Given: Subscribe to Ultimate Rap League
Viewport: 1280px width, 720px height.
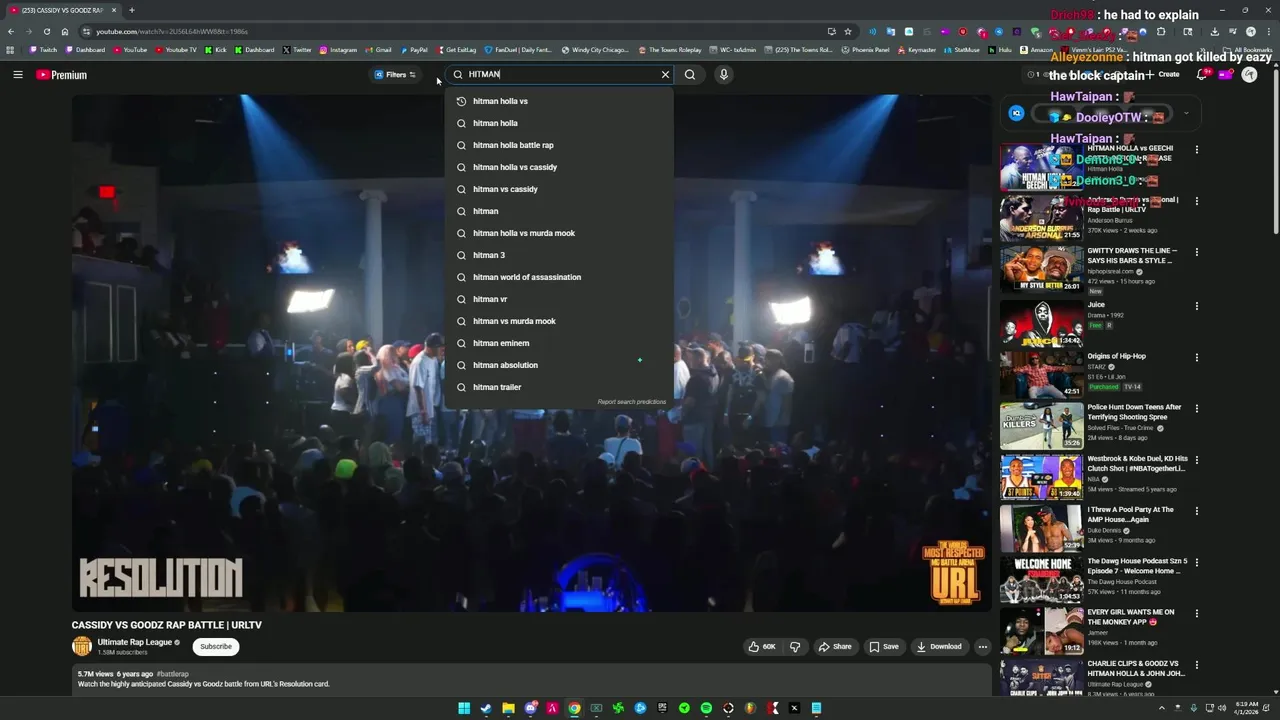Looking at the screenshot, I should (216, 647).
